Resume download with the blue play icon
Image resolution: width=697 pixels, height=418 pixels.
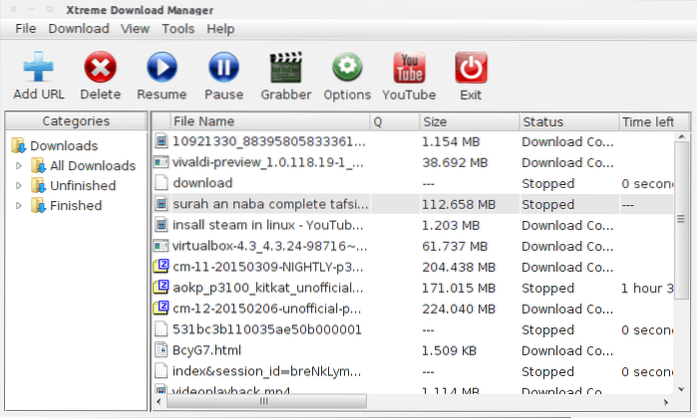pyautogui.click(x=161, y=68)
